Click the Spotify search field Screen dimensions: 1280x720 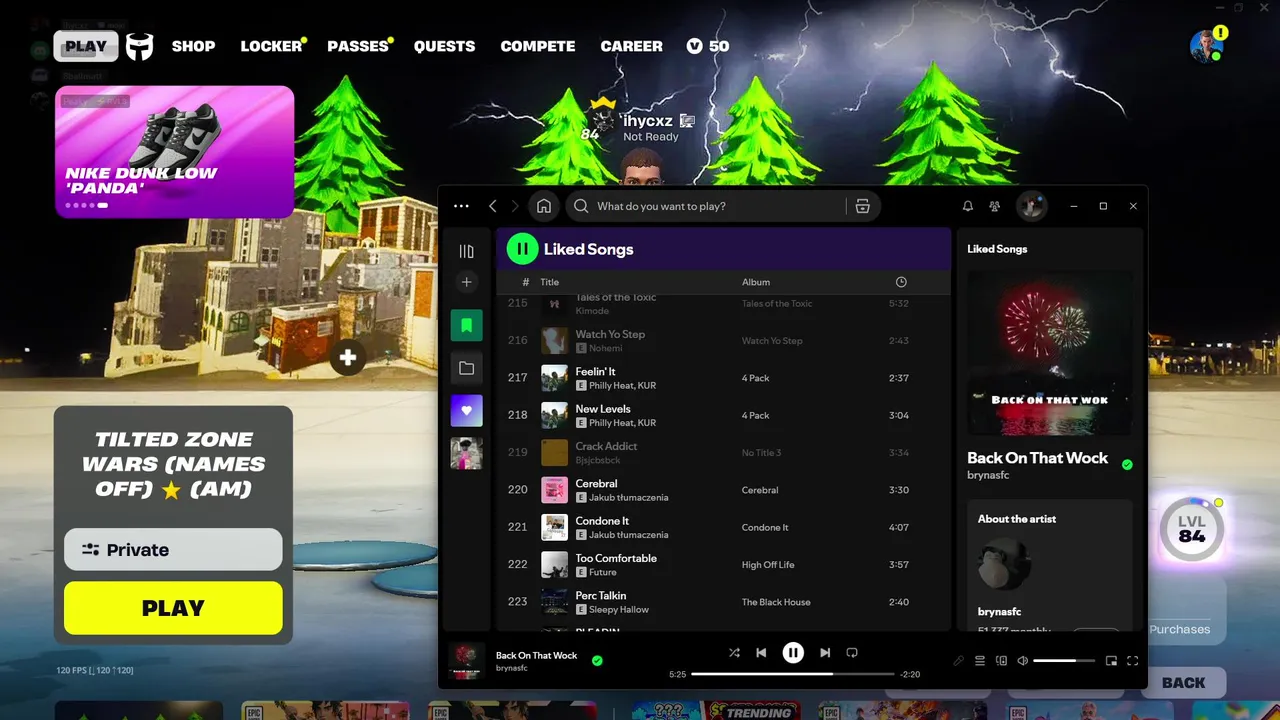706,206
